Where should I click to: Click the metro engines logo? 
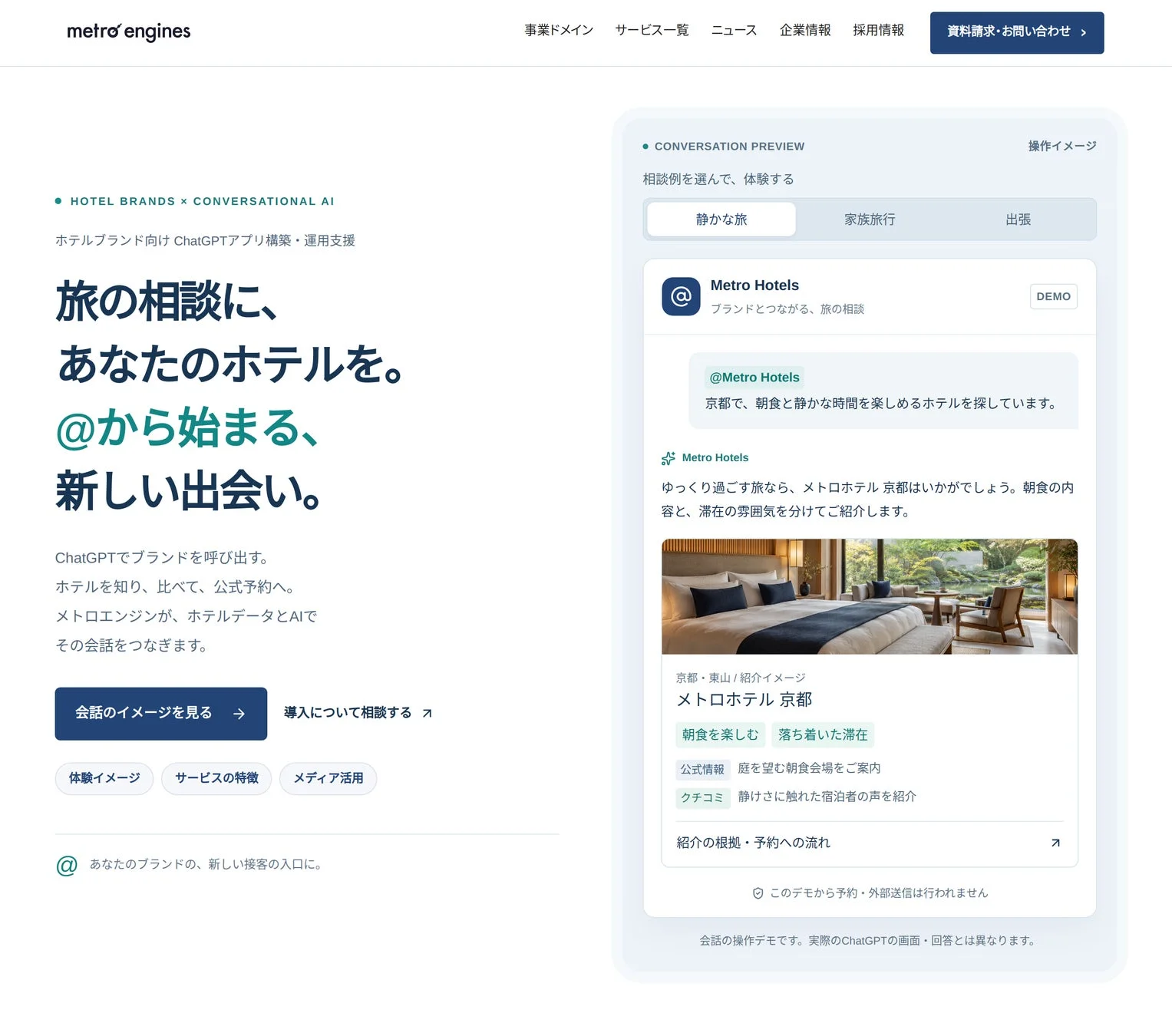click(128, 31)
